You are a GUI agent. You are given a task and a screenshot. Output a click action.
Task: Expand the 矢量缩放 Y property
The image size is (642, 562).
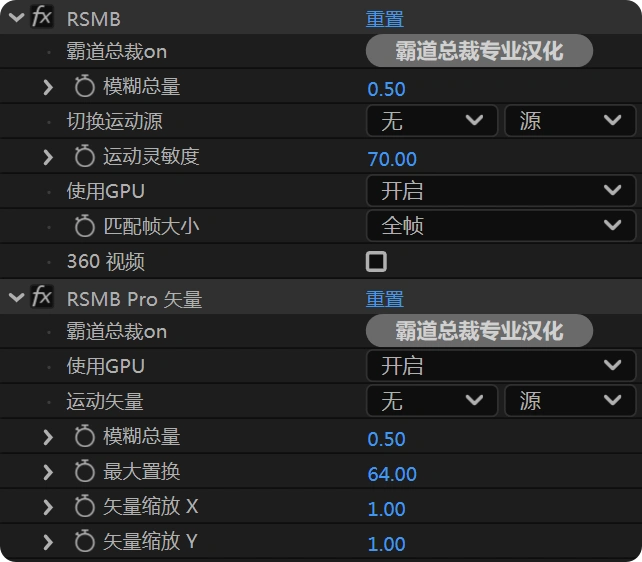click(48, 542)
